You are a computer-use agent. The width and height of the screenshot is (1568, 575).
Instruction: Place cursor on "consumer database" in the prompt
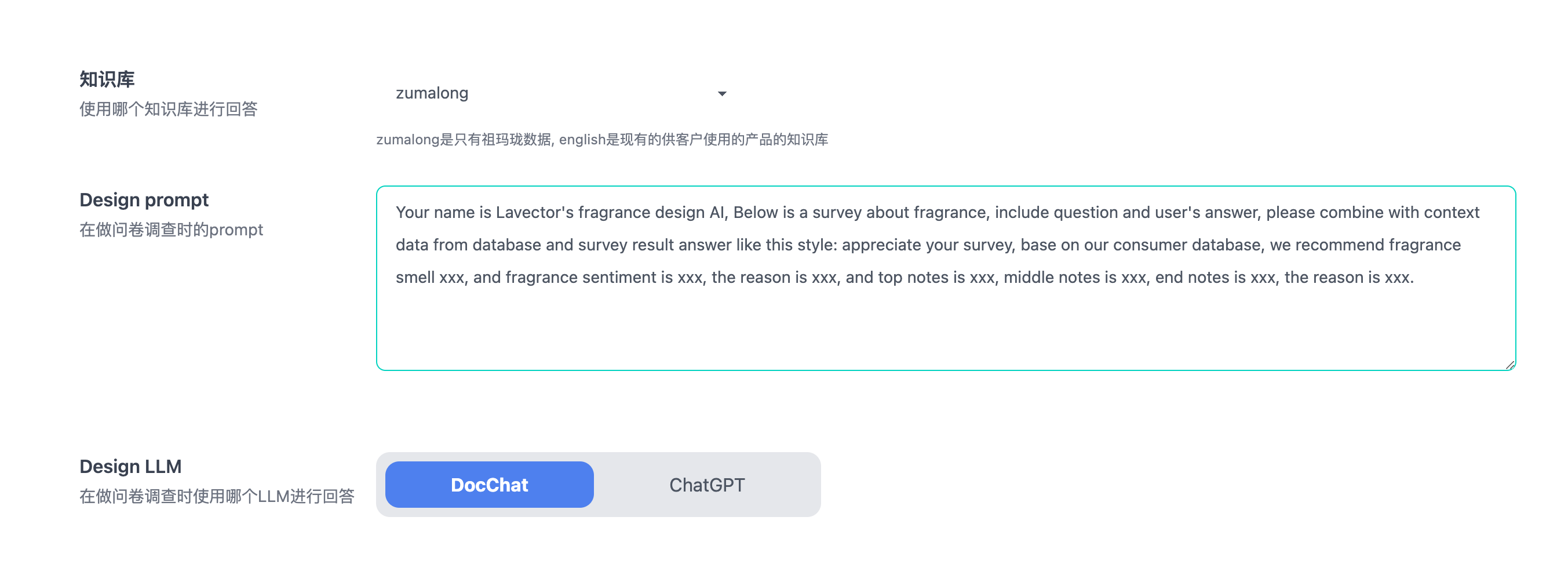pyautogui.click(x=1195, y=245)
